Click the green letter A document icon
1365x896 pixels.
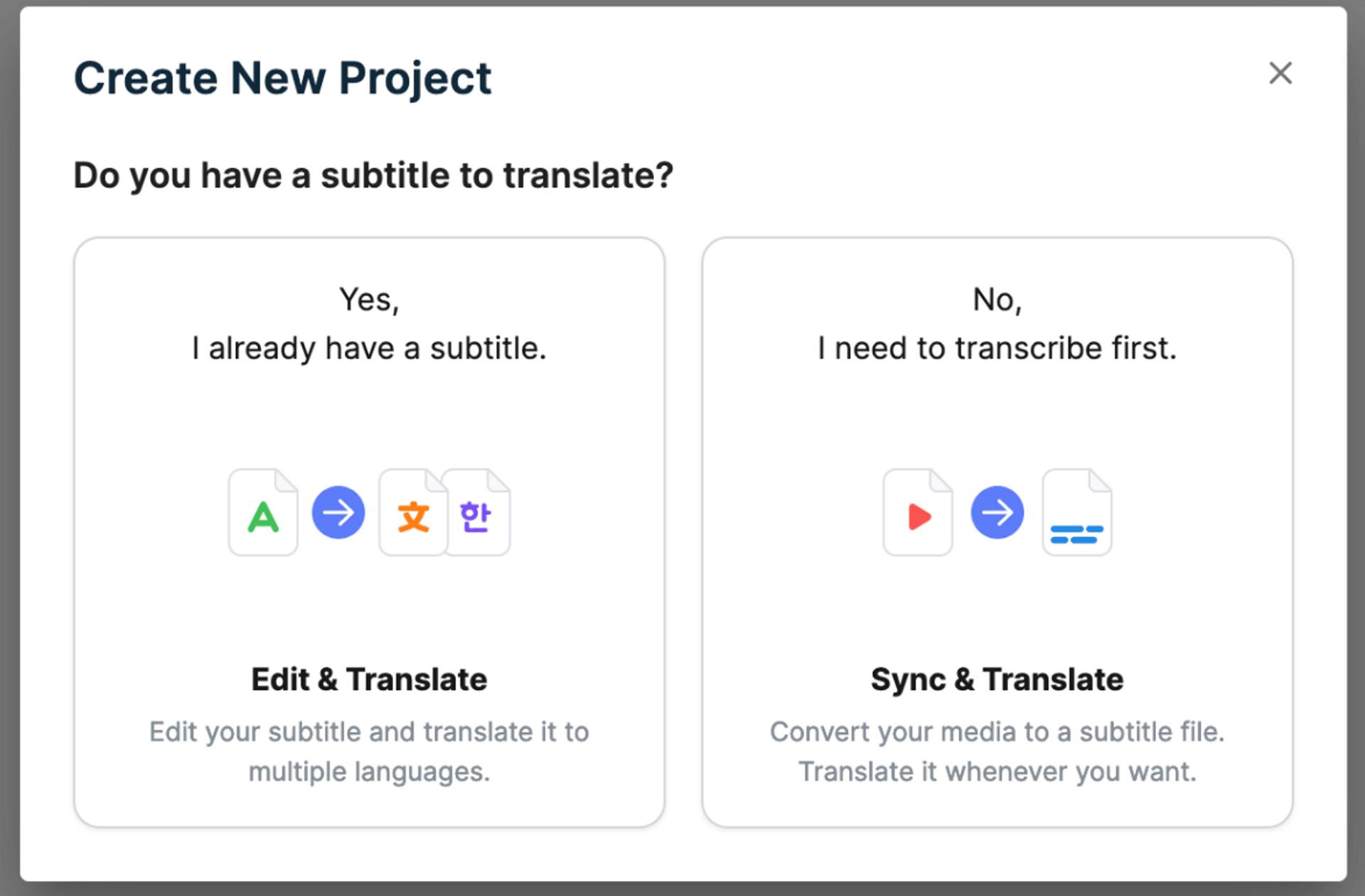[263, 512]
